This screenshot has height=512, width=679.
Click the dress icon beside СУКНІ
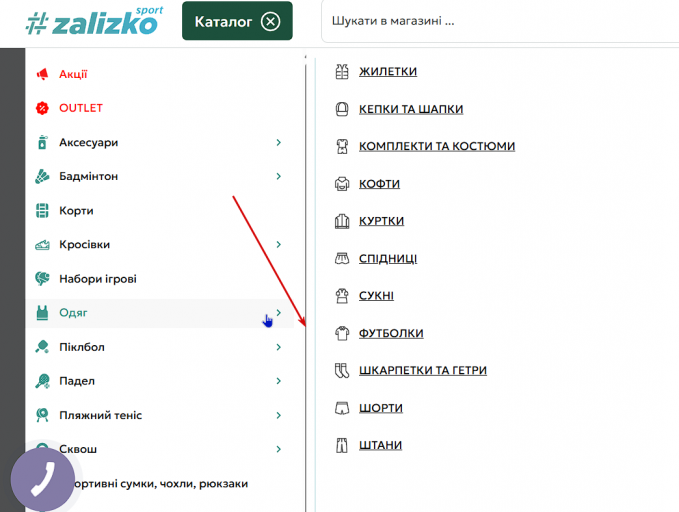342,296
